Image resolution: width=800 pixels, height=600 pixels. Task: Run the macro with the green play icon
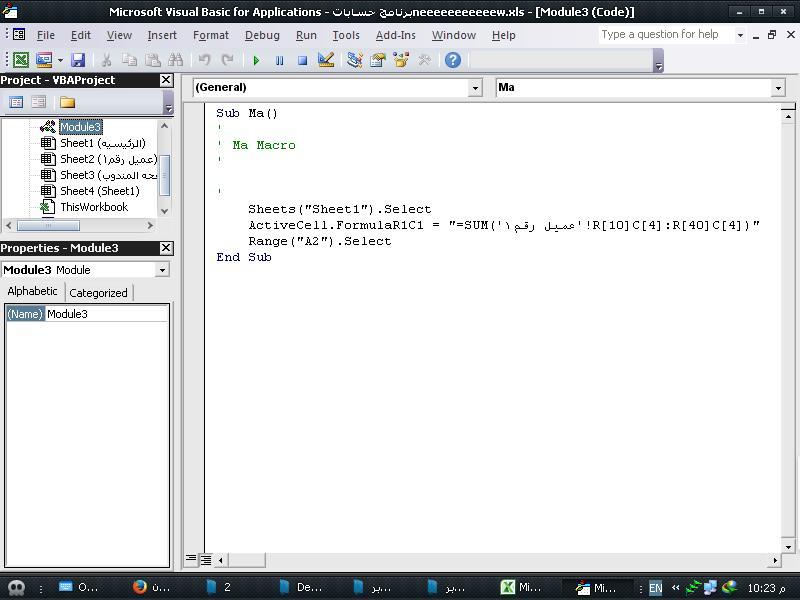click(256, 61)
